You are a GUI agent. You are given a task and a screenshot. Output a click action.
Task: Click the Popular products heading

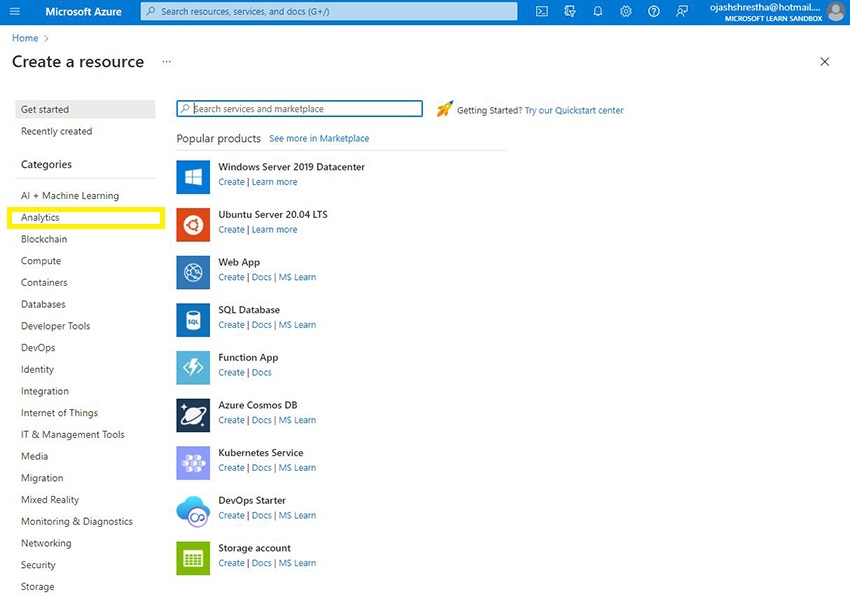point(218,138)
